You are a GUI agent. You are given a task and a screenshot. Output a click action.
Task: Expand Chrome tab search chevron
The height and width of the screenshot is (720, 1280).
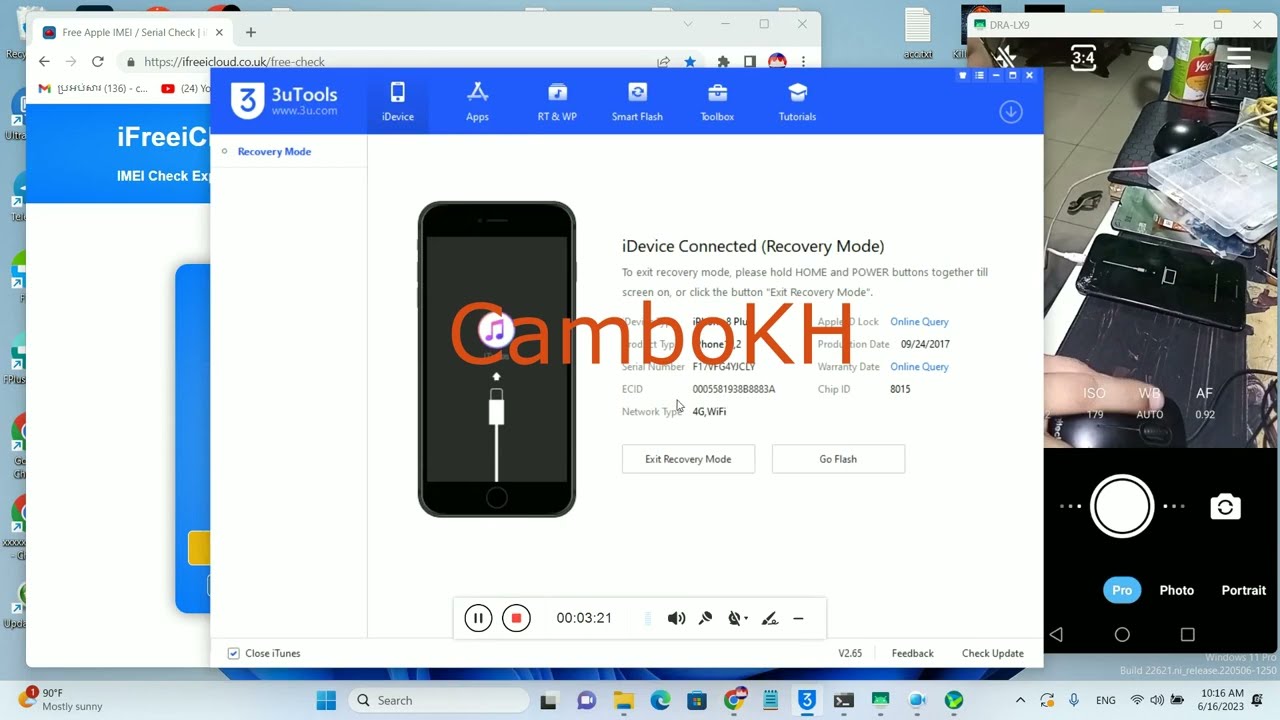pyautogui.click(x=687, y=24)
